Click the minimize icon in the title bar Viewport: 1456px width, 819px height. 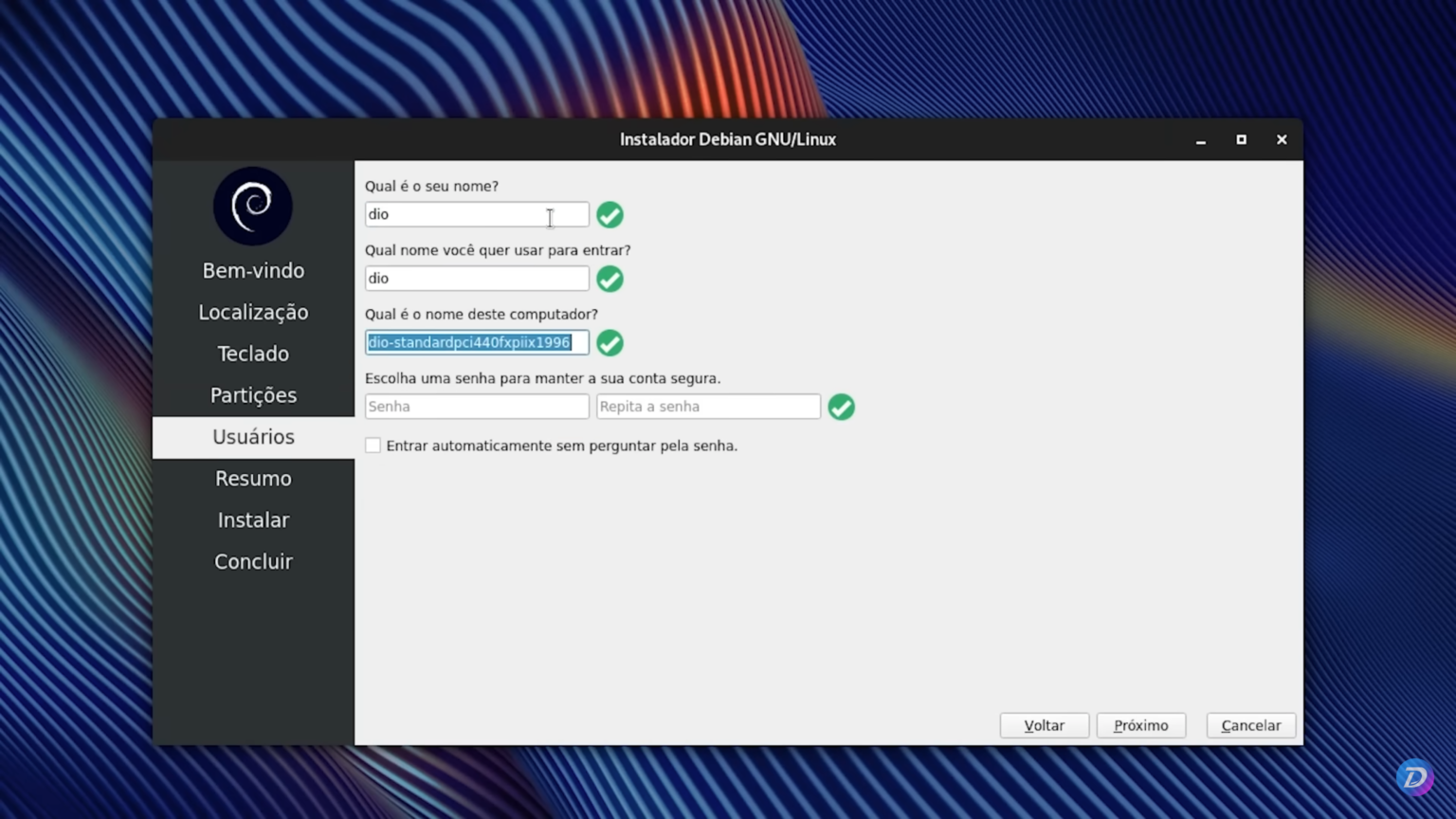pos(1200,140)
